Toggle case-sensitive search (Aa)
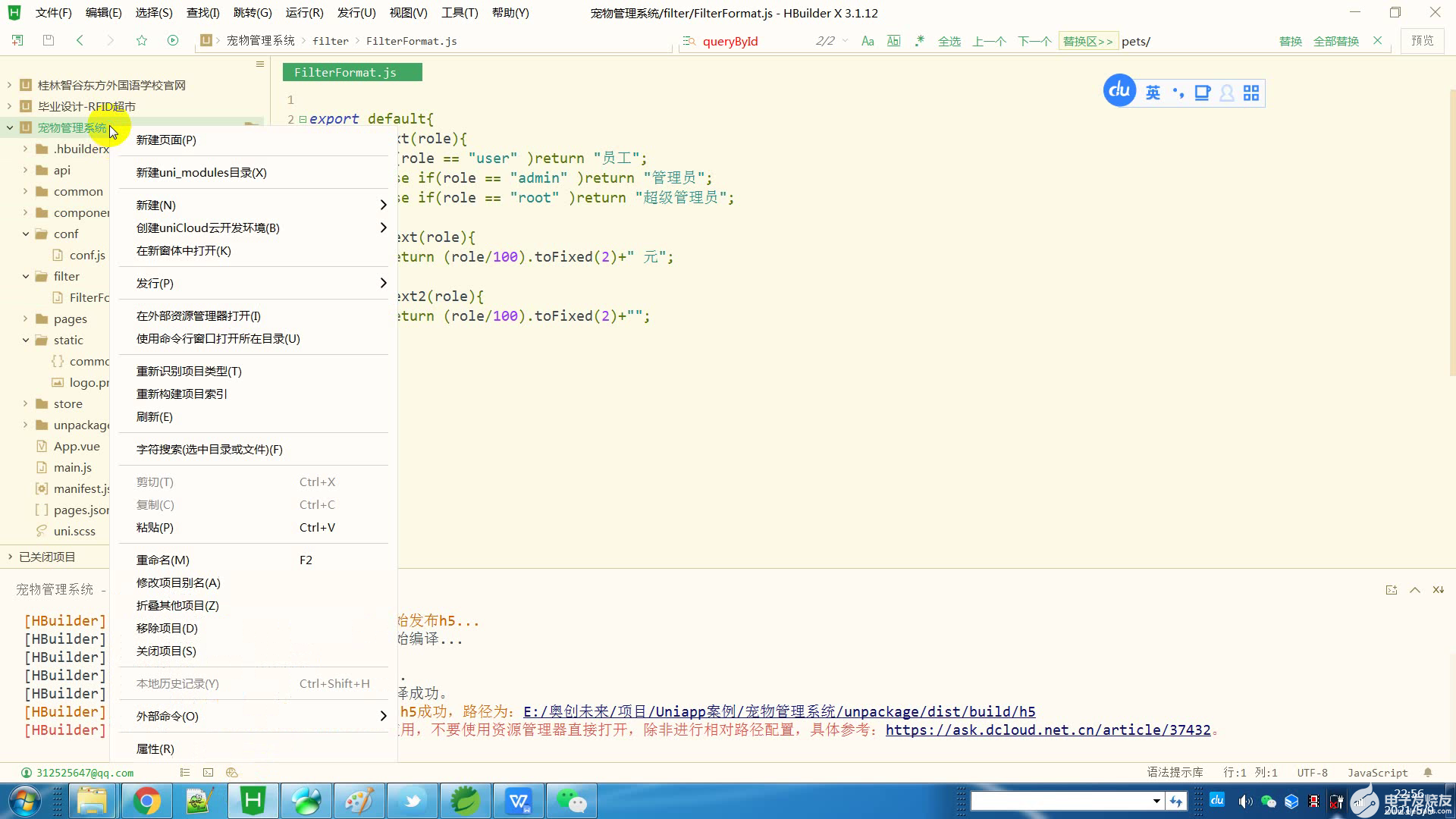Screen dimensions: 1456x819 [868, 41]
